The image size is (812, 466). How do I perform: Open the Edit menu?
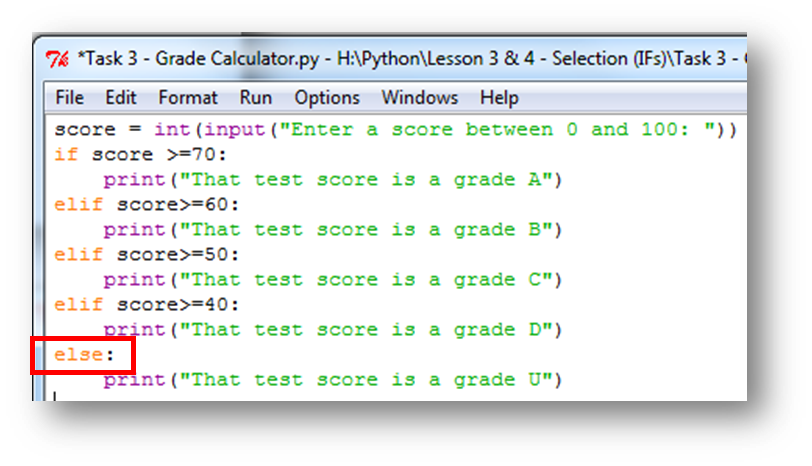121,98
